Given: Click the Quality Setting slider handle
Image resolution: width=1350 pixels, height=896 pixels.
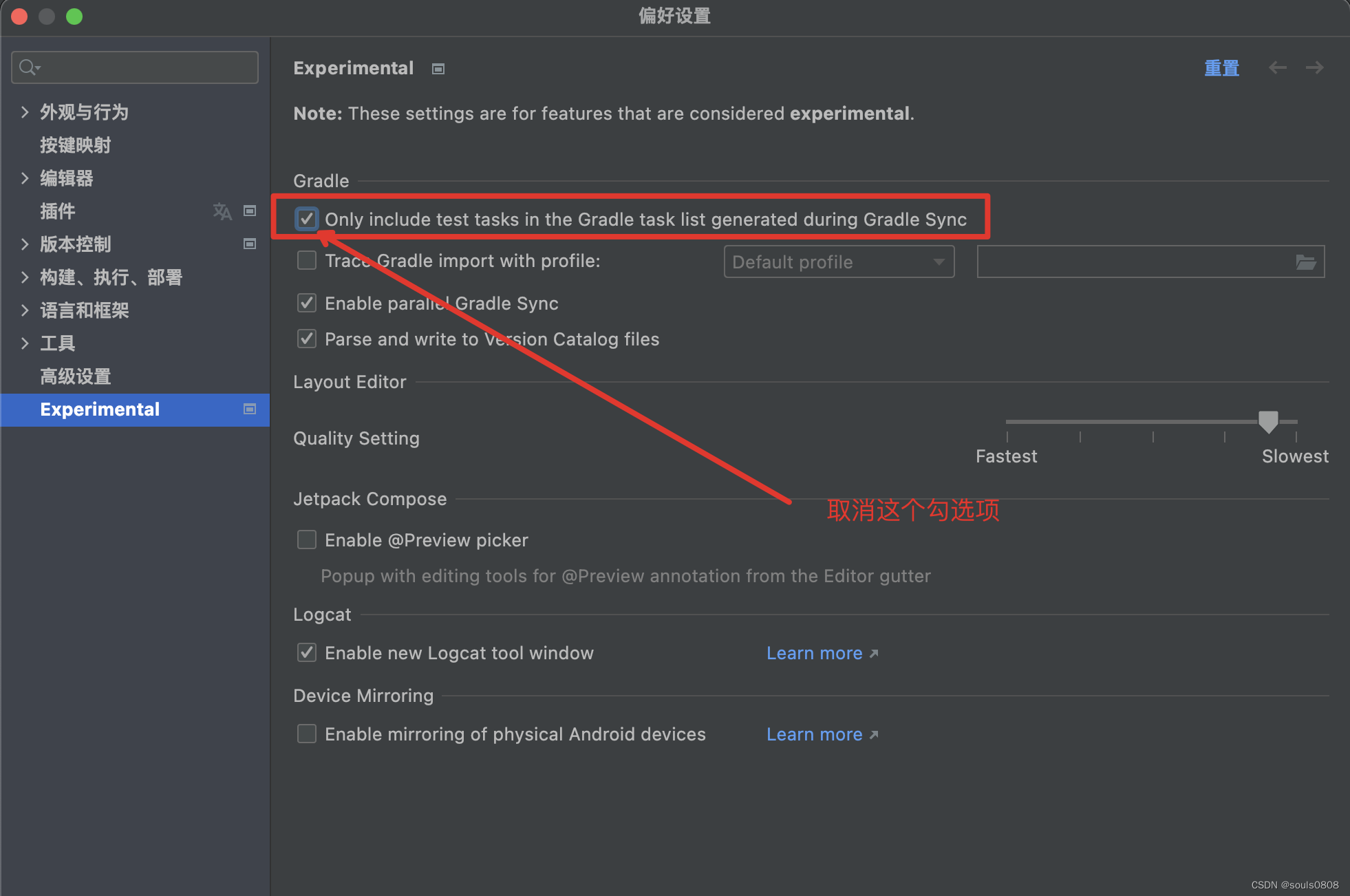Looking at the screenshot, I should pos(1268,421).
